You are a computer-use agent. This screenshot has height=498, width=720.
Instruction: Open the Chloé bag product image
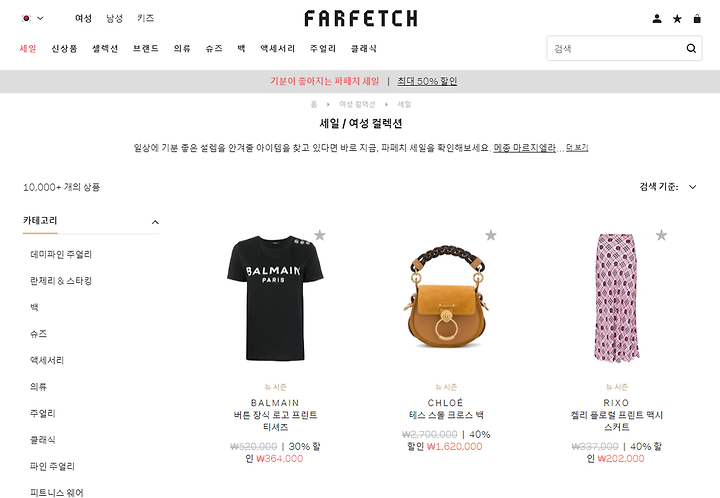445,298
